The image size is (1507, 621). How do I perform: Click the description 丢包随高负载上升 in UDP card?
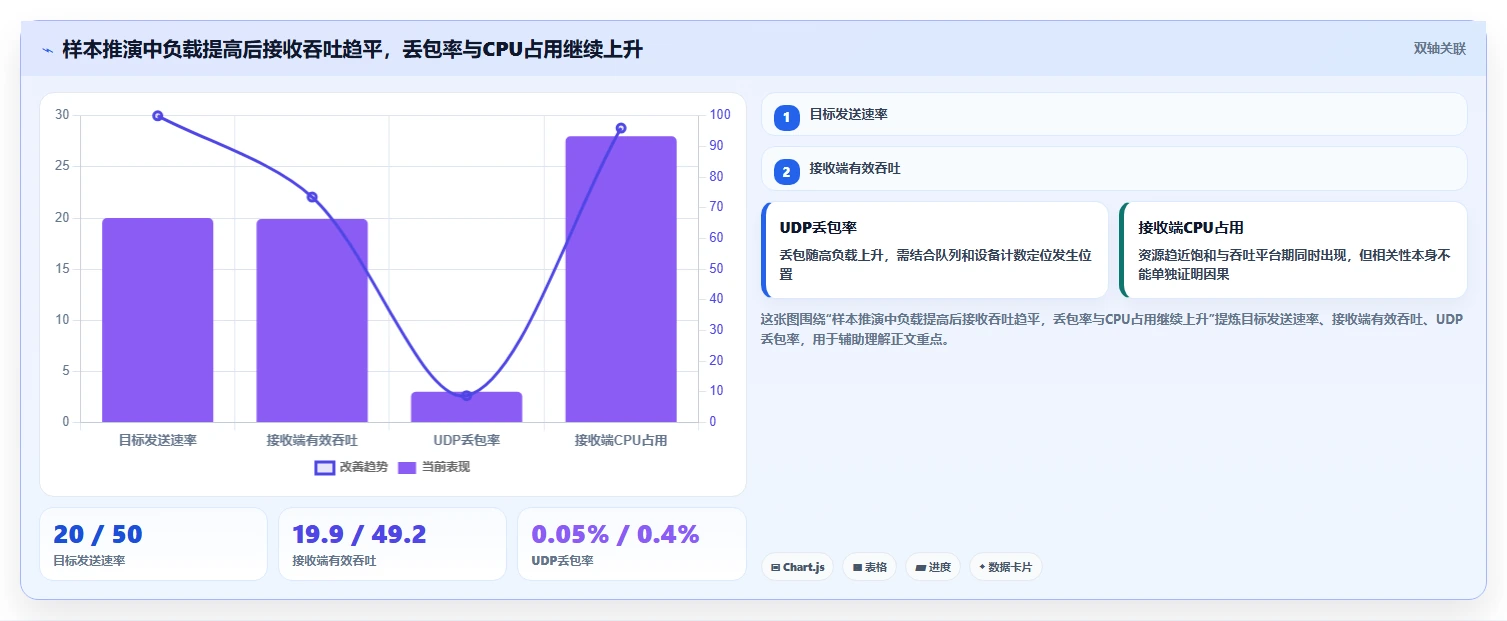pos(934,264)
